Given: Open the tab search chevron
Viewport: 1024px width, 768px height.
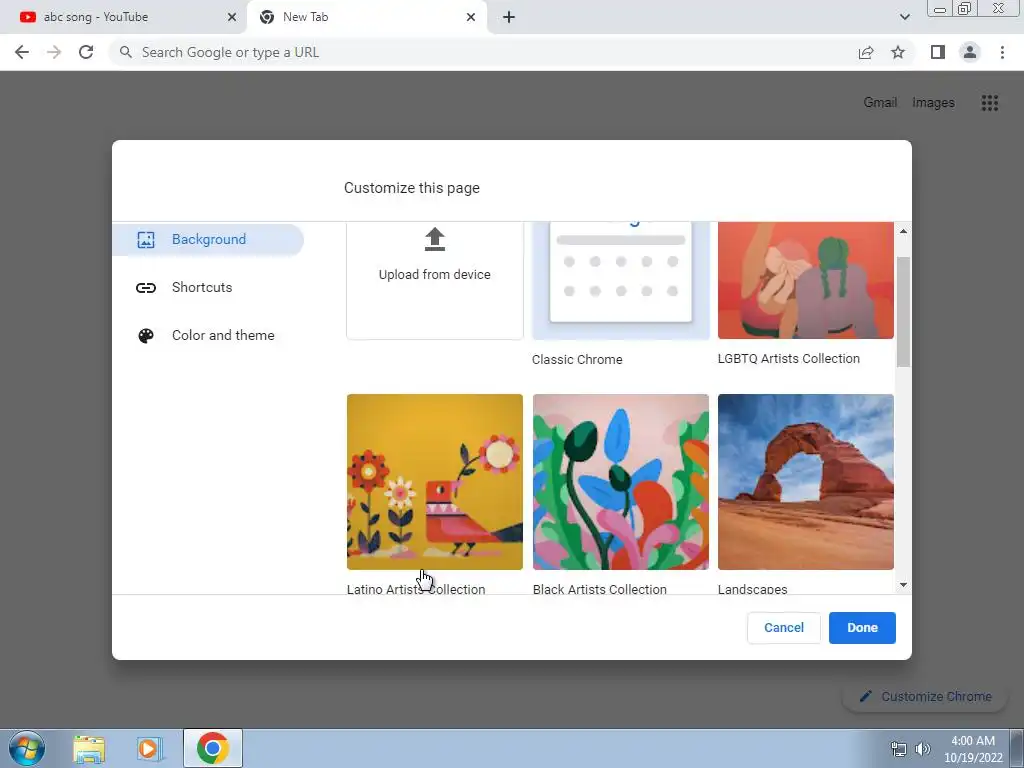Looking at the screenshot, I should (x=904, y=17).
